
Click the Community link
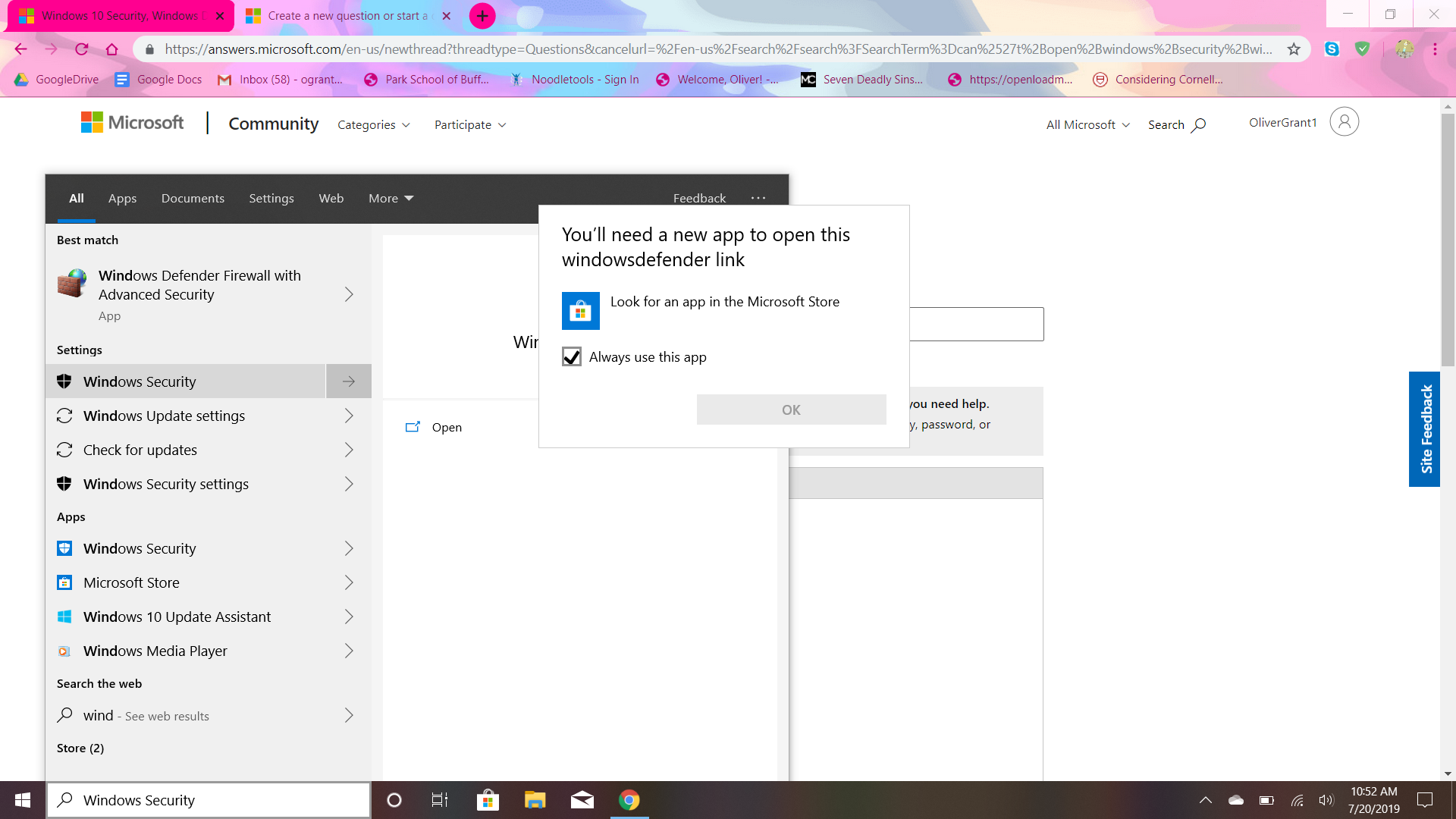tap(274, 124)
